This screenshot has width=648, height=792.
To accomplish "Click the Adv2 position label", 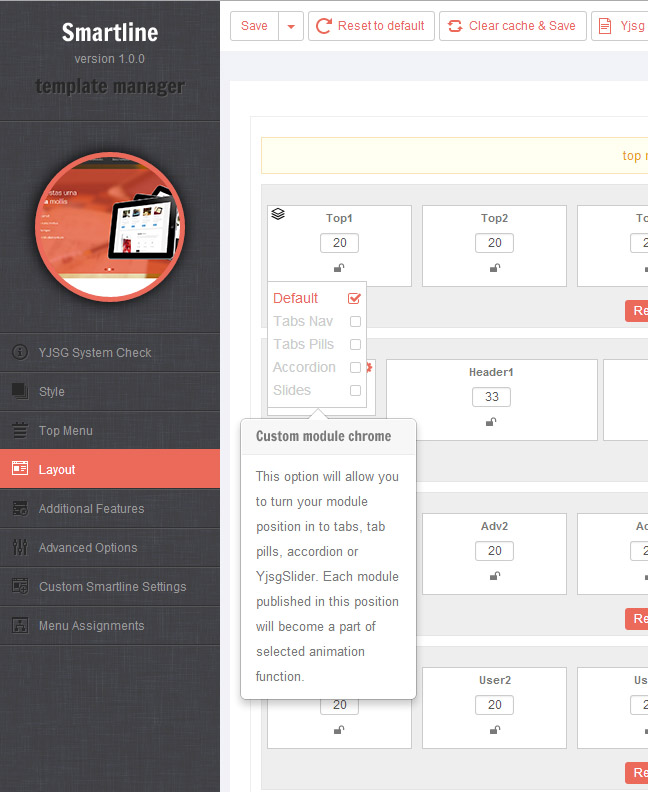I will [494, 526].
